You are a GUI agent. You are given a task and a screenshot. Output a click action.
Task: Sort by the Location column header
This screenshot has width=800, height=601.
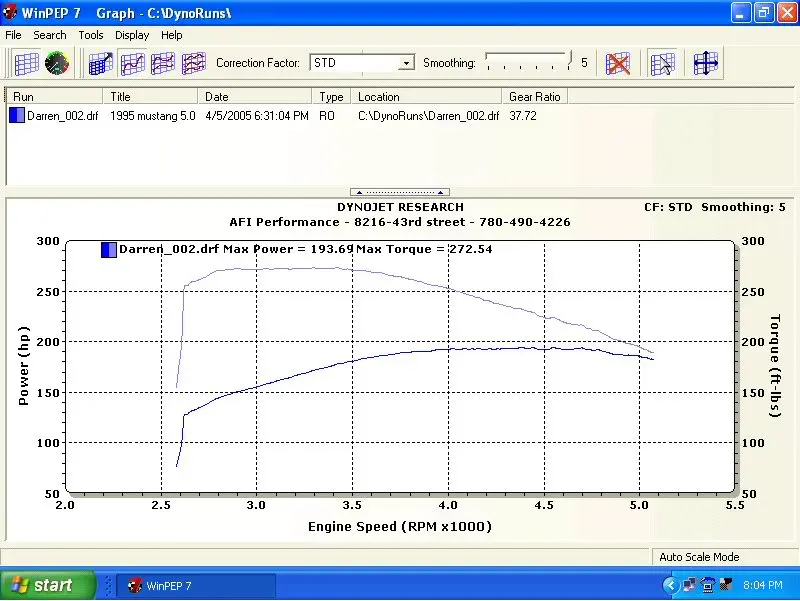pyautogui.click(x=426, y=96)
